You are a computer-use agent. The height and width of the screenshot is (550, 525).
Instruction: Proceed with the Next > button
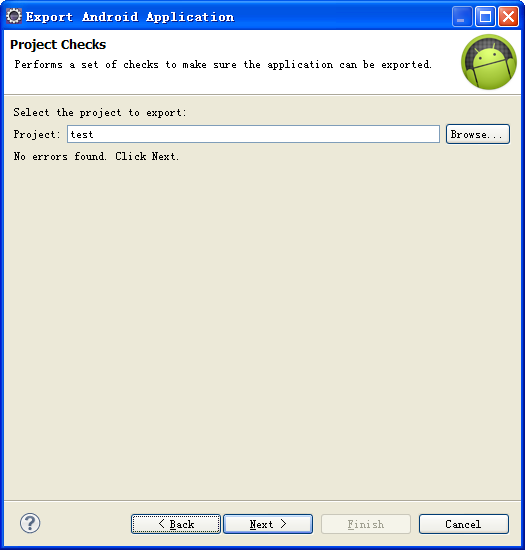click(x=268, y=524)
